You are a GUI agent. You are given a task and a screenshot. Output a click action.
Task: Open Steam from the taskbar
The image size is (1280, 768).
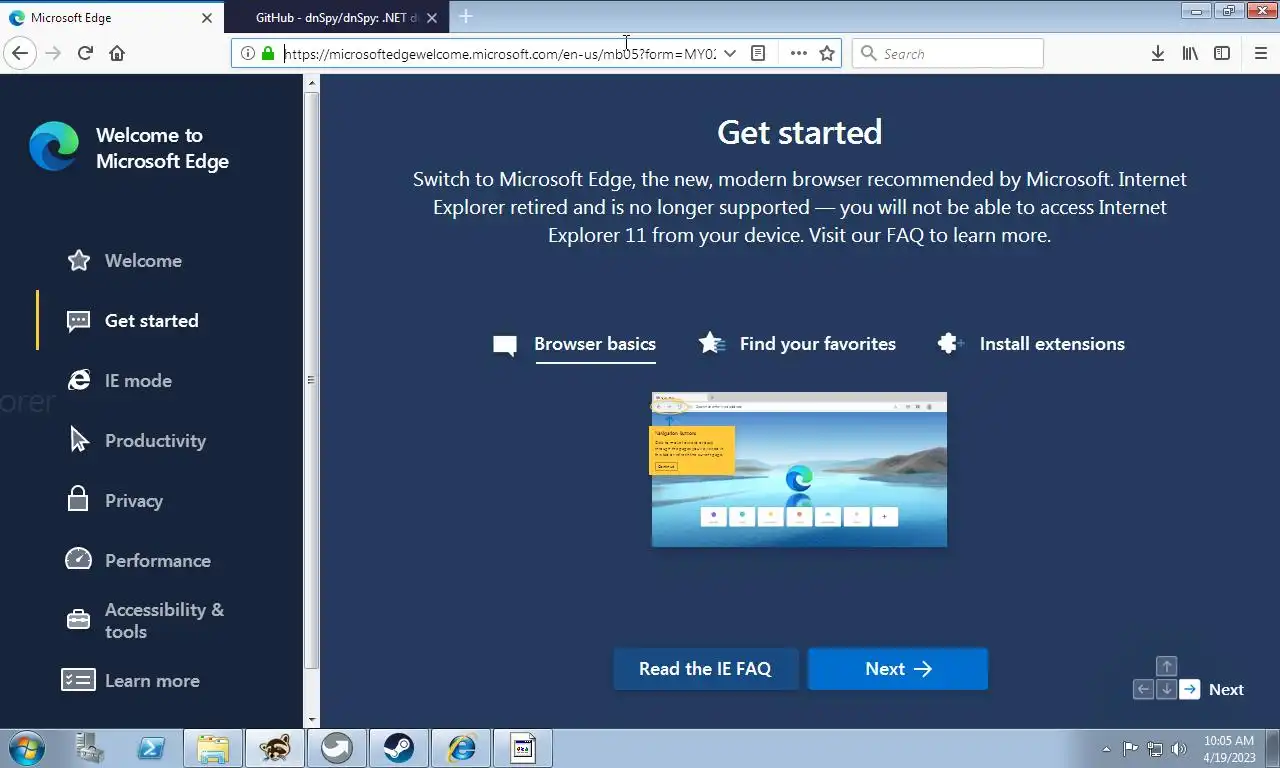pyautogui.click(x=399, y=749)
